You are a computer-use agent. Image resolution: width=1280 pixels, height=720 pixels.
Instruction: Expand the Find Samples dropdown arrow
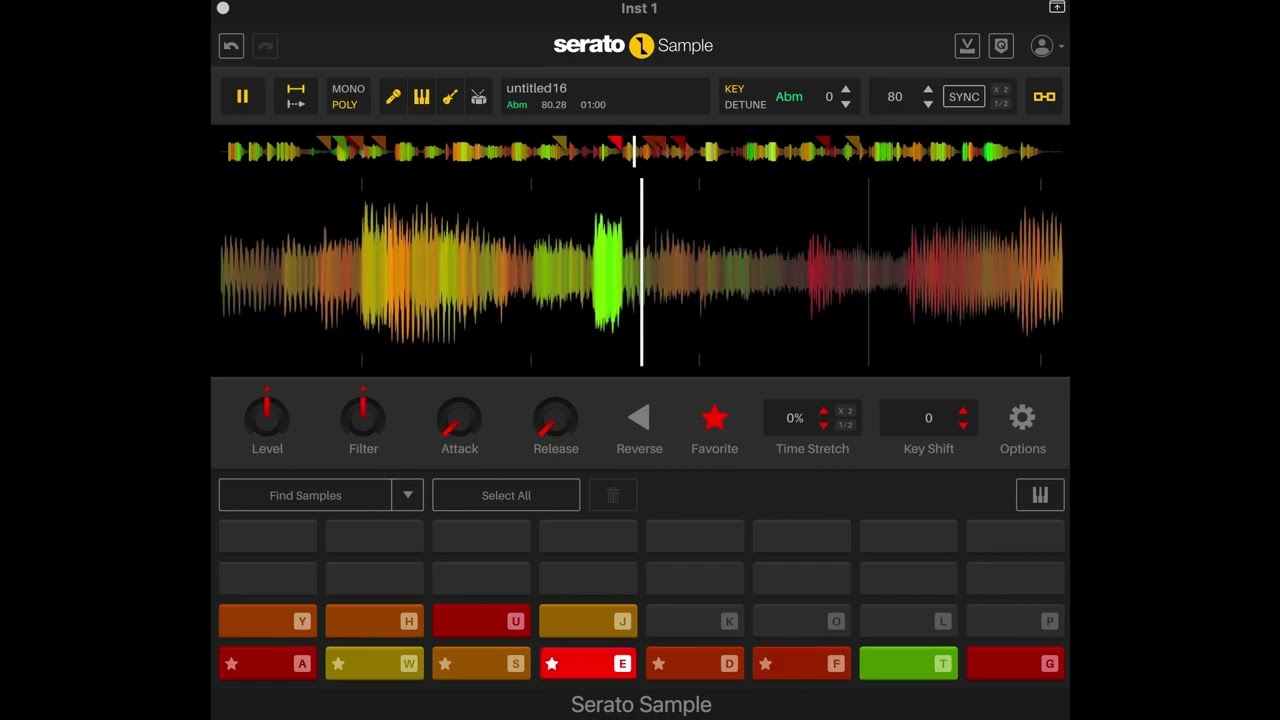(x=408, y=495)
